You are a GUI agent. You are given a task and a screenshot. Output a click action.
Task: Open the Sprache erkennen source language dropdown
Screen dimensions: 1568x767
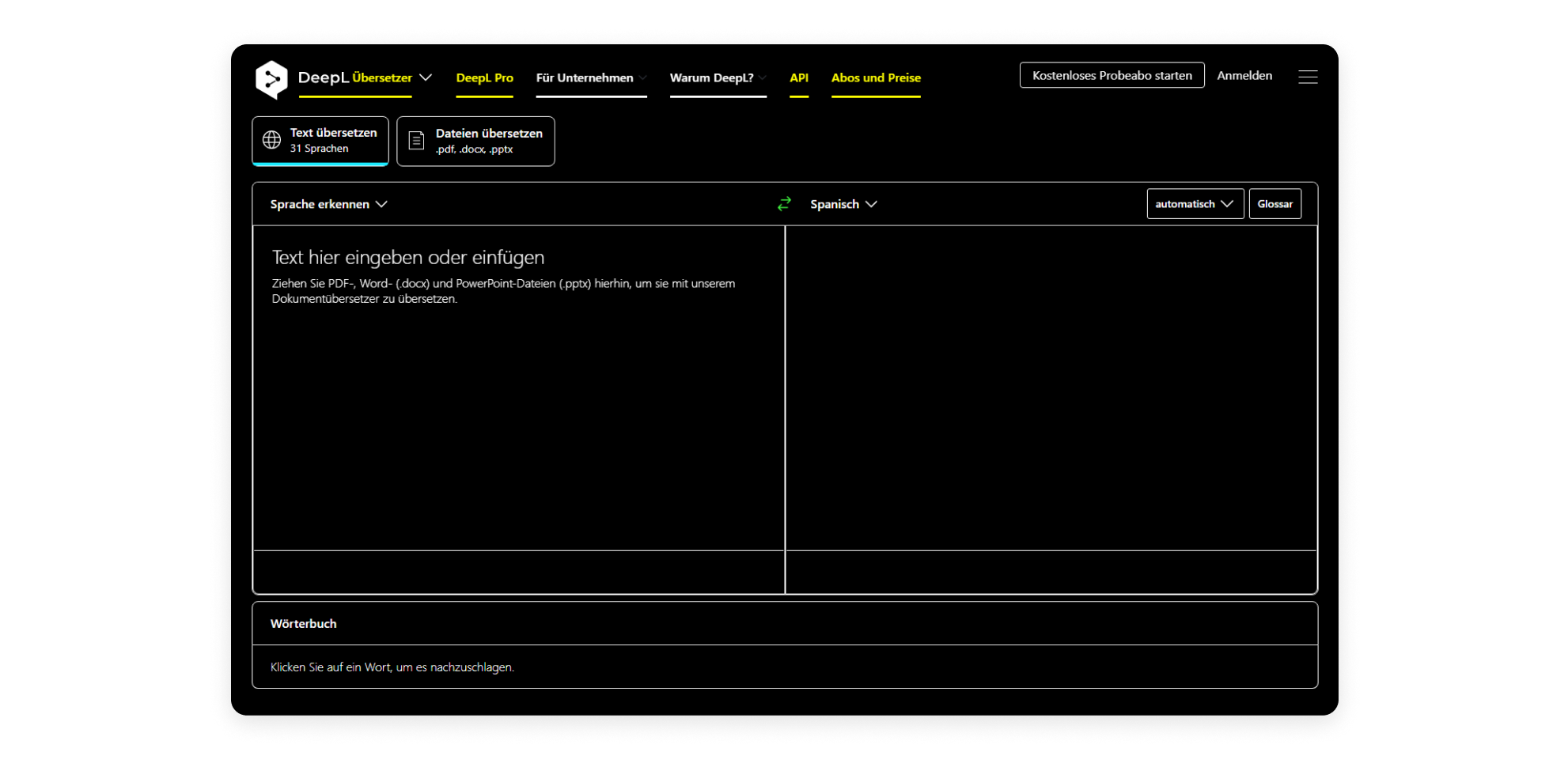328,204
